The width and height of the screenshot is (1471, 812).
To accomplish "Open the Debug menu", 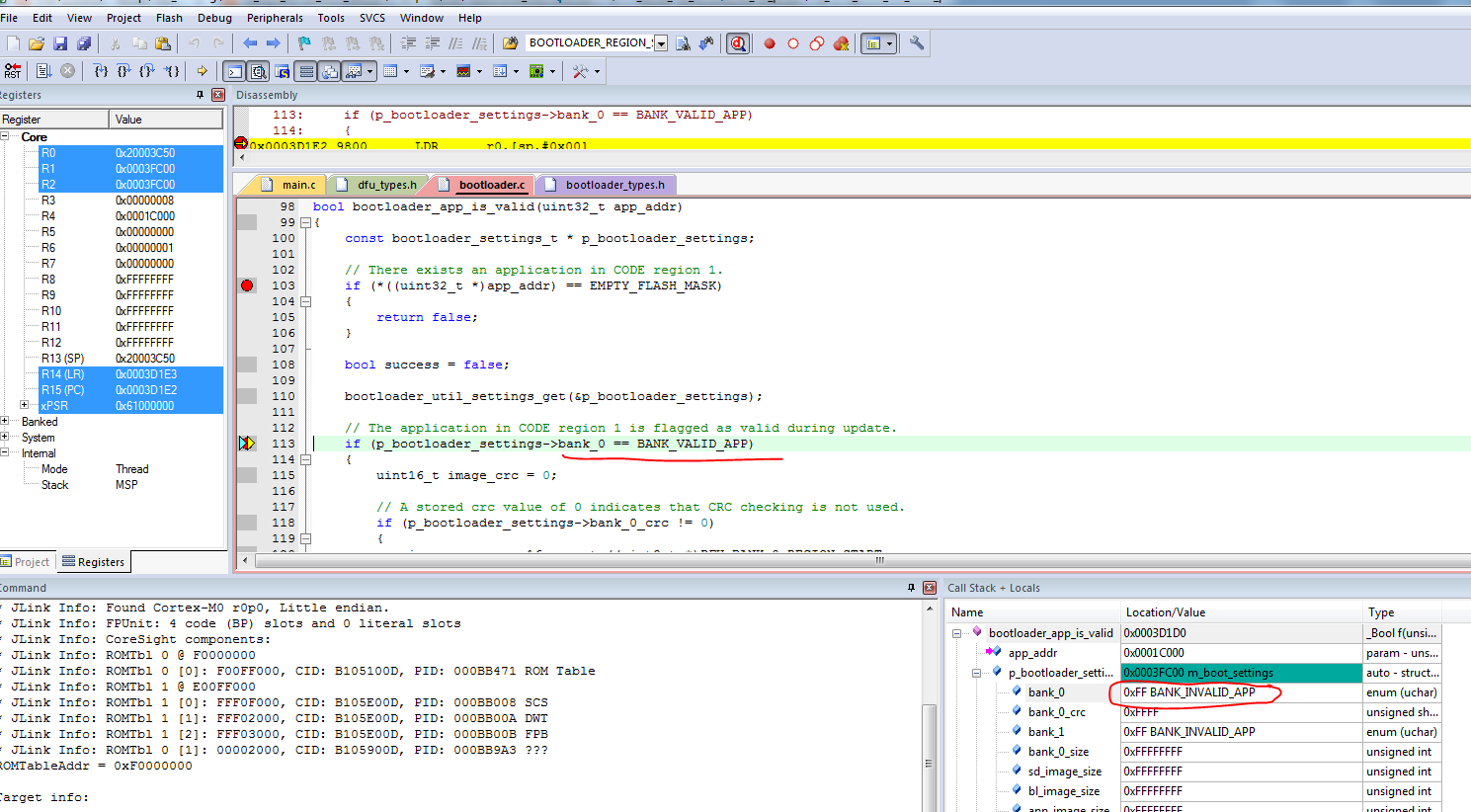I will pos(214,18).
